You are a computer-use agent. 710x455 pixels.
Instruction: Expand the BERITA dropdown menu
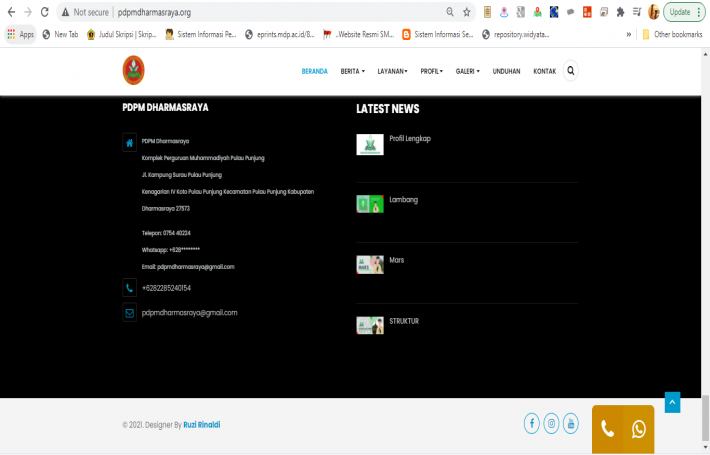click(352, 71)
